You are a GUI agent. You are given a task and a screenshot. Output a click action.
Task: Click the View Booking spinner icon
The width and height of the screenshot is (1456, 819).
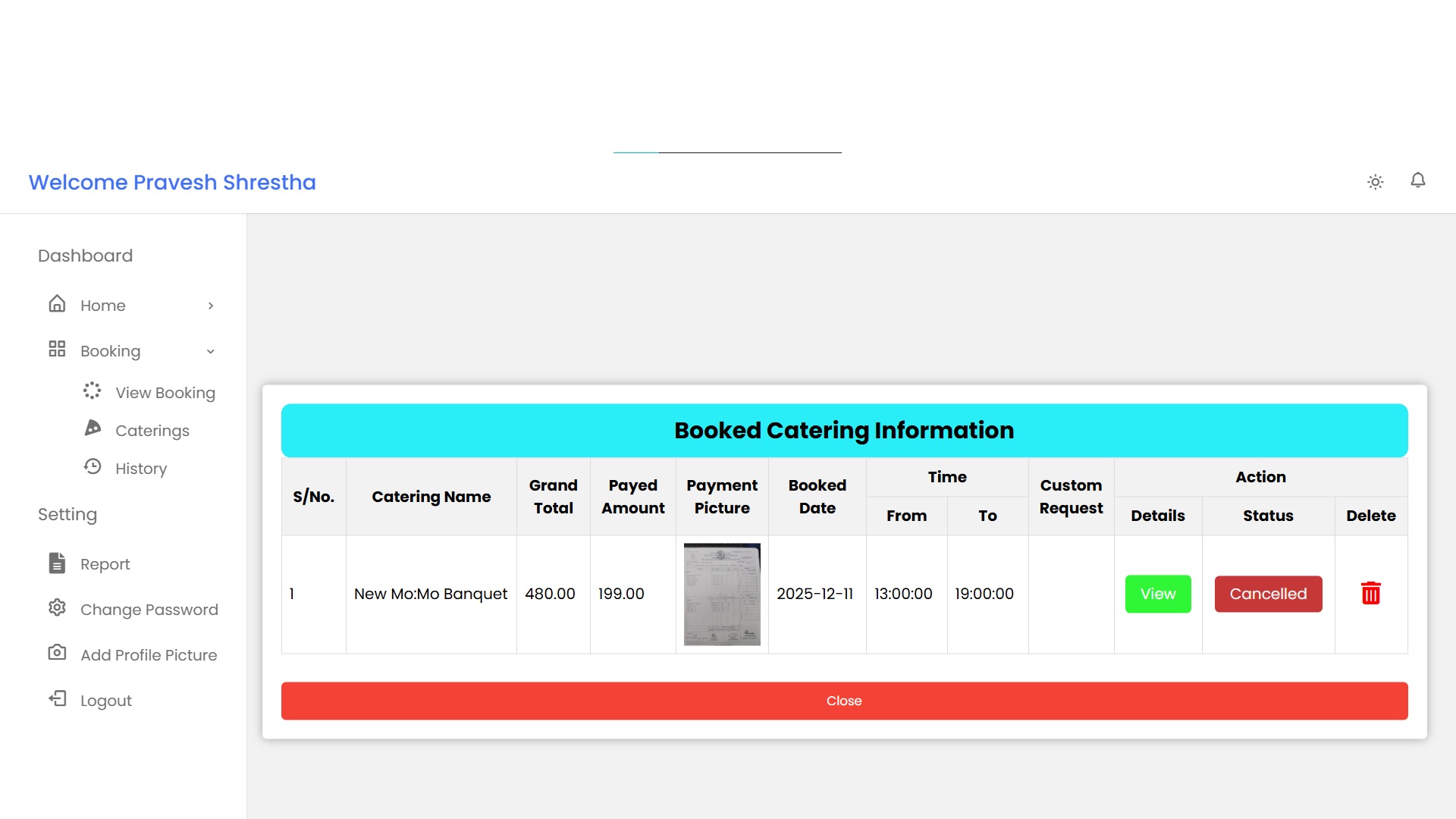(x=92, y=391)
